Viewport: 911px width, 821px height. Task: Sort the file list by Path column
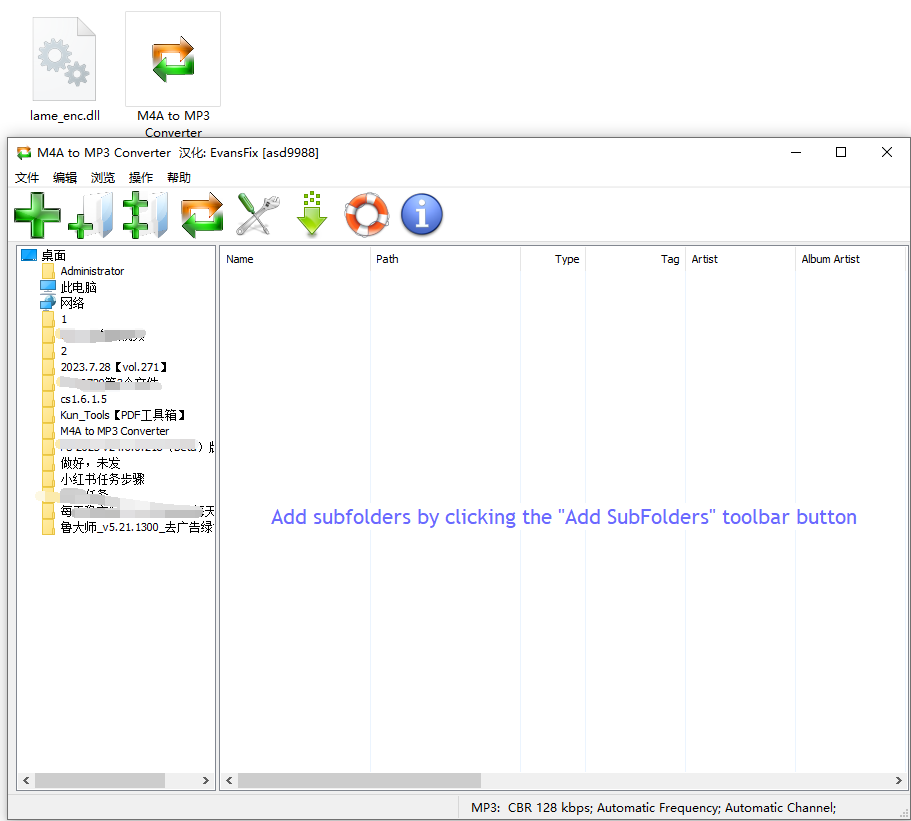[x=445, y=259]
